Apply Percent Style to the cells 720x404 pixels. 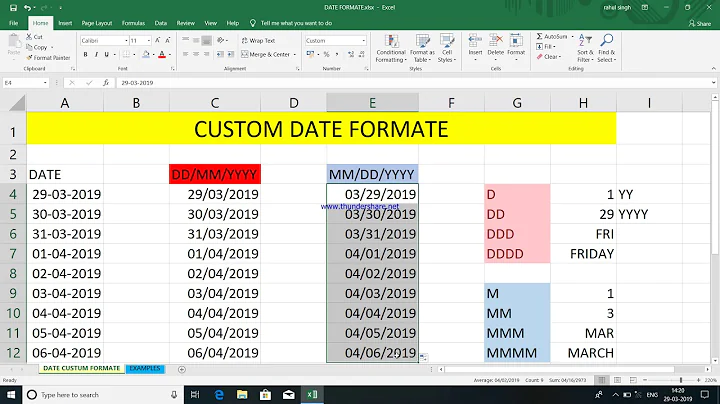tap(326, 54)
